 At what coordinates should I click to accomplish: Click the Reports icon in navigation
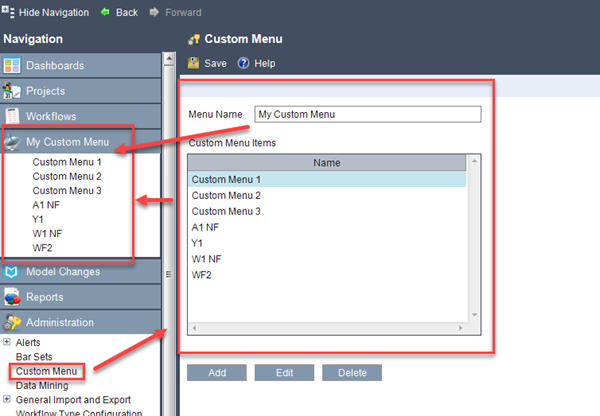[x=12, y=297]
